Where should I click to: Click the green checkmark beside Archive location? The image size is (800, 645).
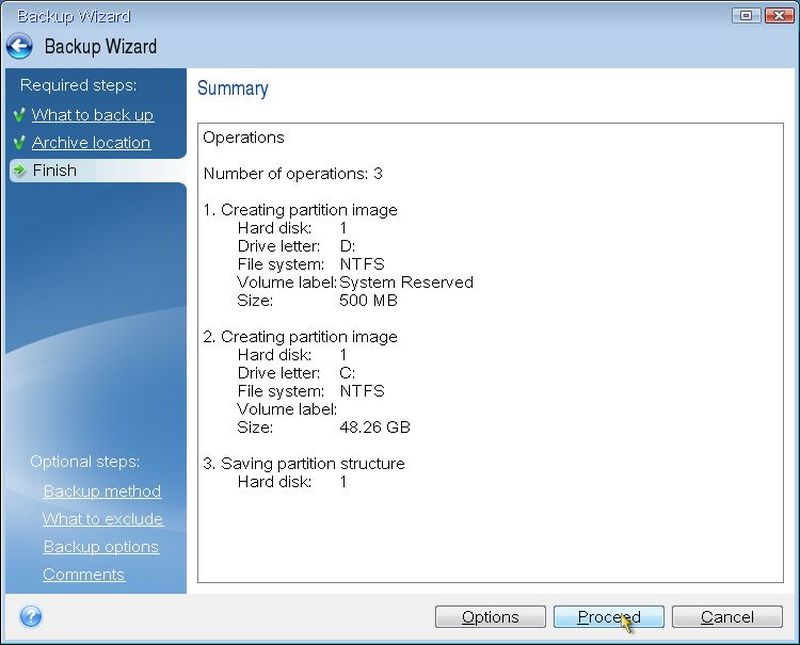point(20,143)
